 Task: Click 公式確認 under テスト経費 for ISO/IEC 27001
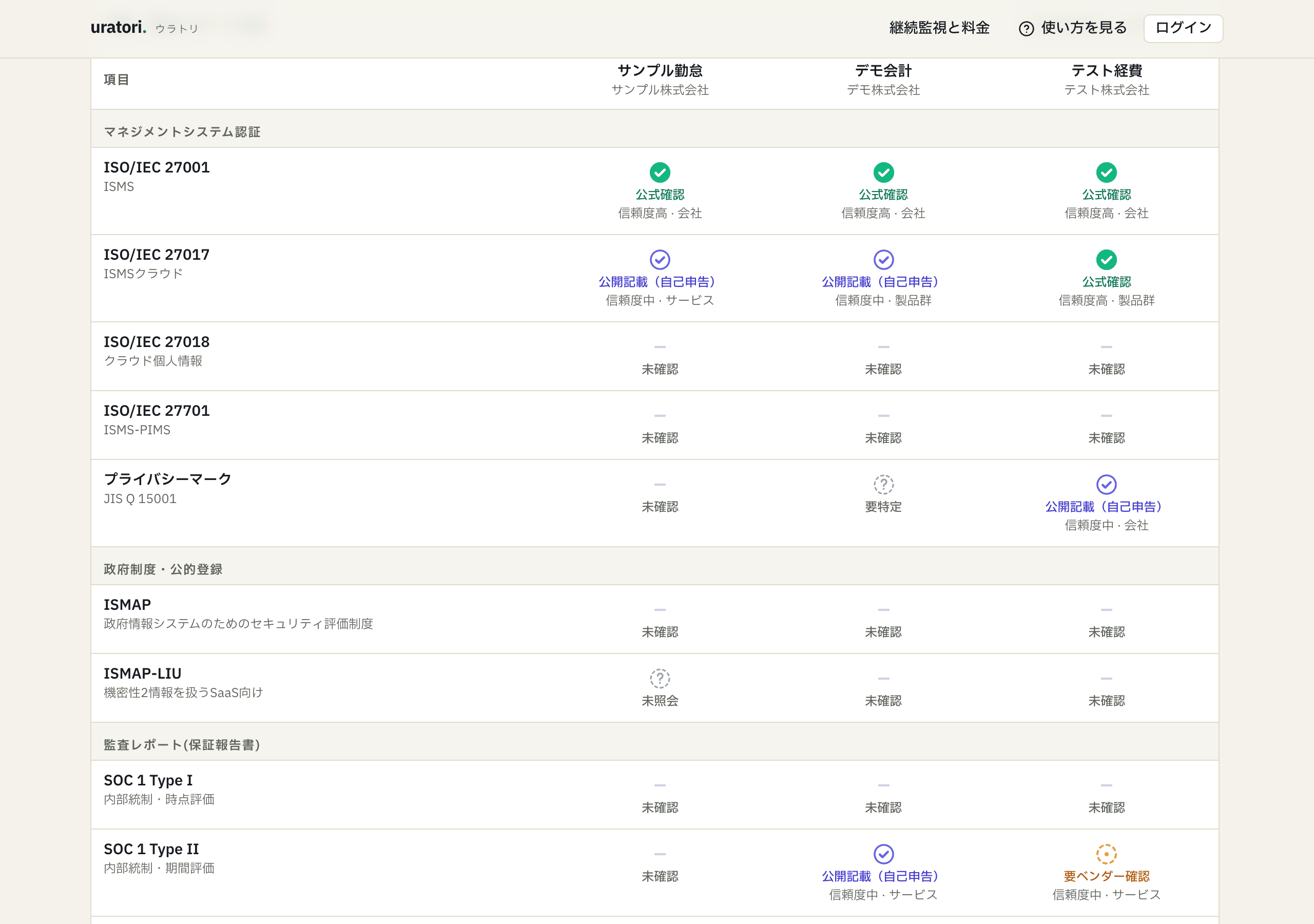1106,195
